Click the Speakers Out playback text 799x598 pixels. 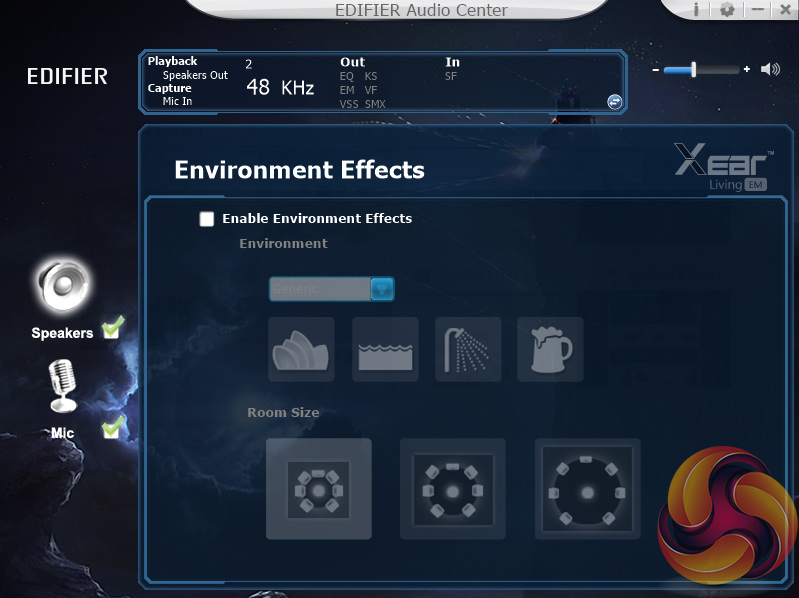(195, 75)
